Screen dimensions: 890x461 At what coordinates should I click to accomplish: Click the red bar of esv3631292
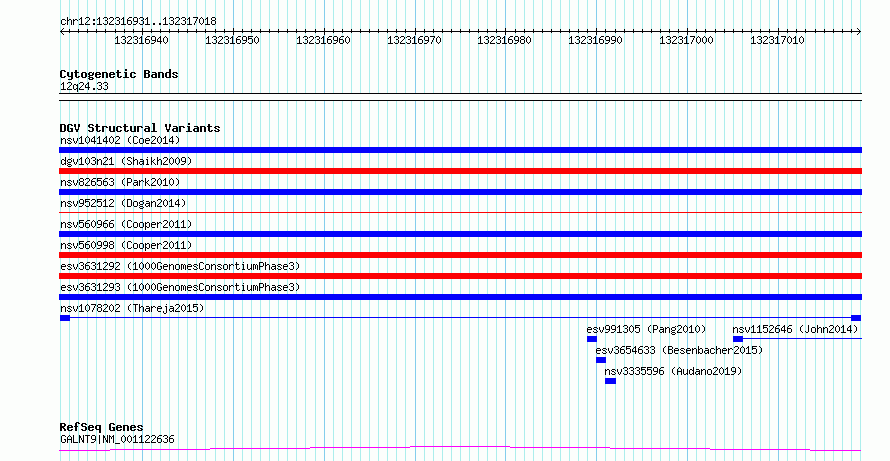point(460,276)
